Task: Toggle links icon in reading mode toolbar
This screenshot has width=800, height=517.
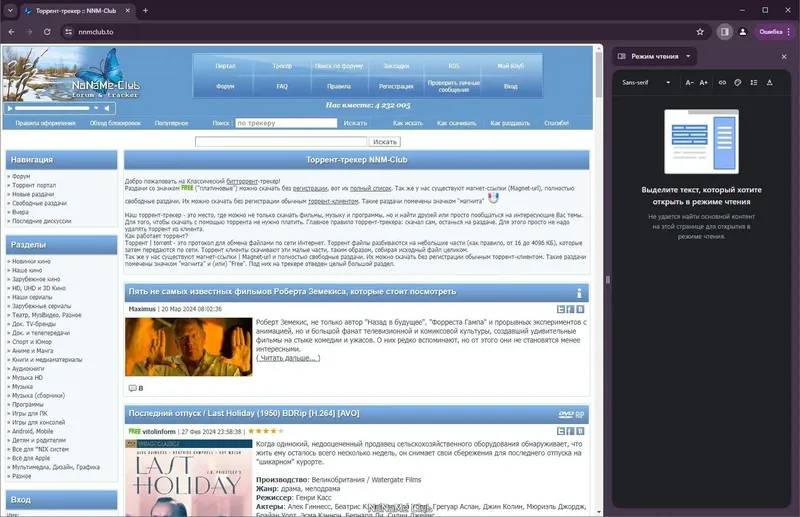Action: [x=722, y=83]
